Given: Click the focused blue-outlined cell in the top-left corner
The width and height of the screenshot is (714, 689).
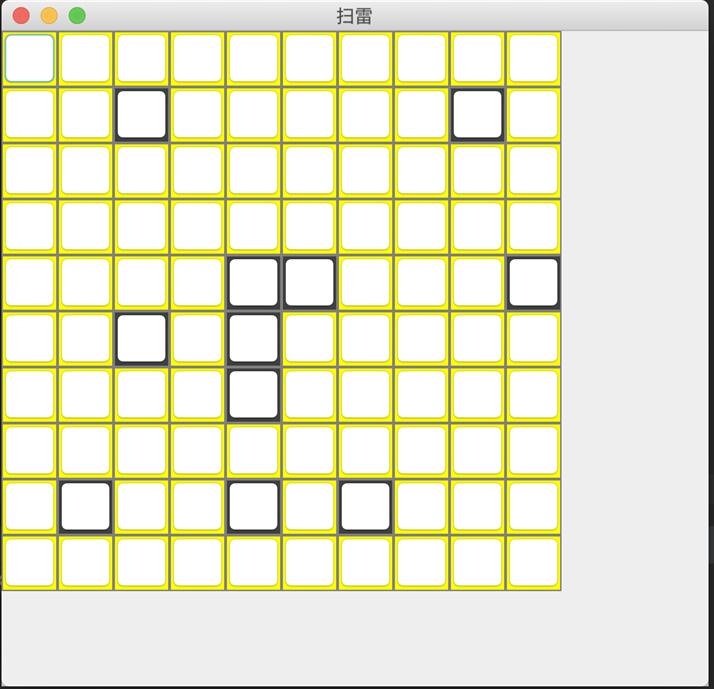Looking at the screenshot, I should point(30,59).
